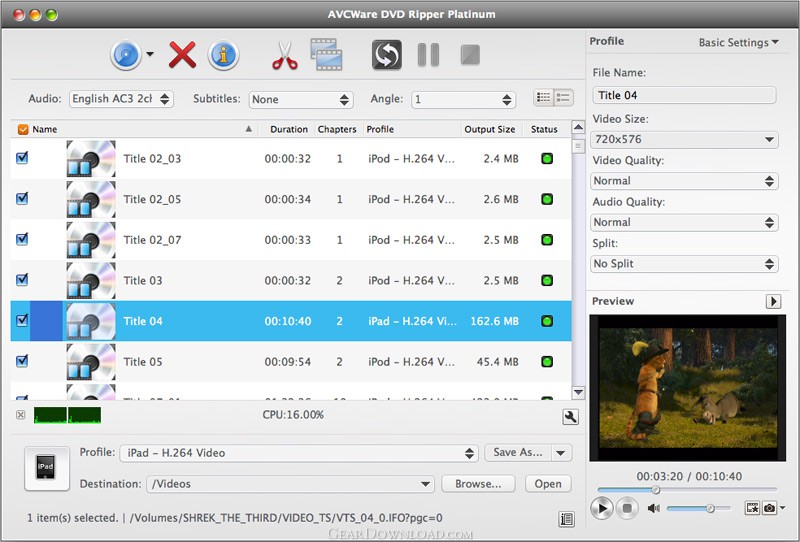800x542 pixels.
Task: Sort by Profile column header
Action: click(411, 130)
